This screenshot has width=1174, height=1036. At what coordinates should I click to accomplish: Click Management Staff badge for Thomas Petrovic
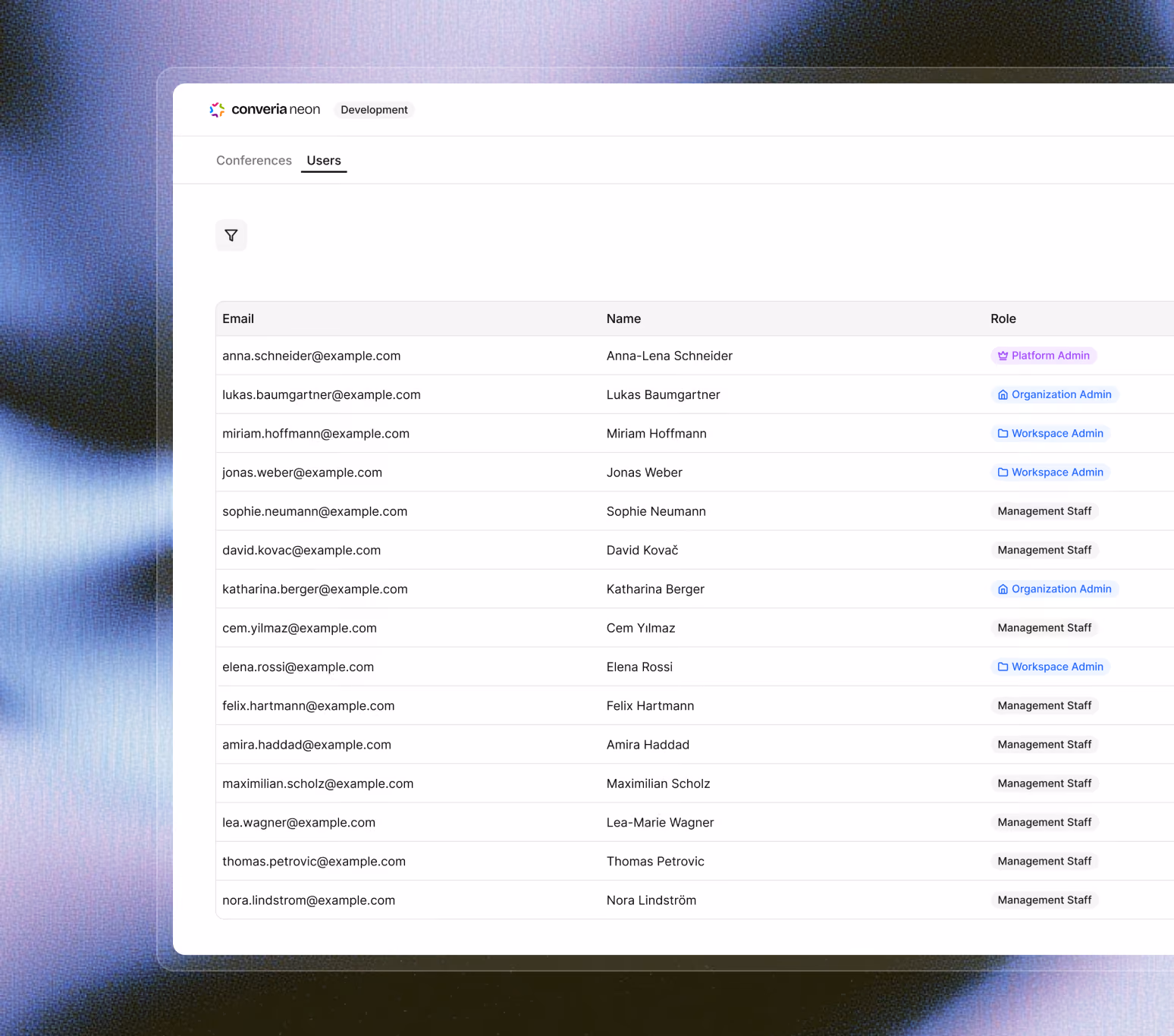click(x=1044, y=862)
